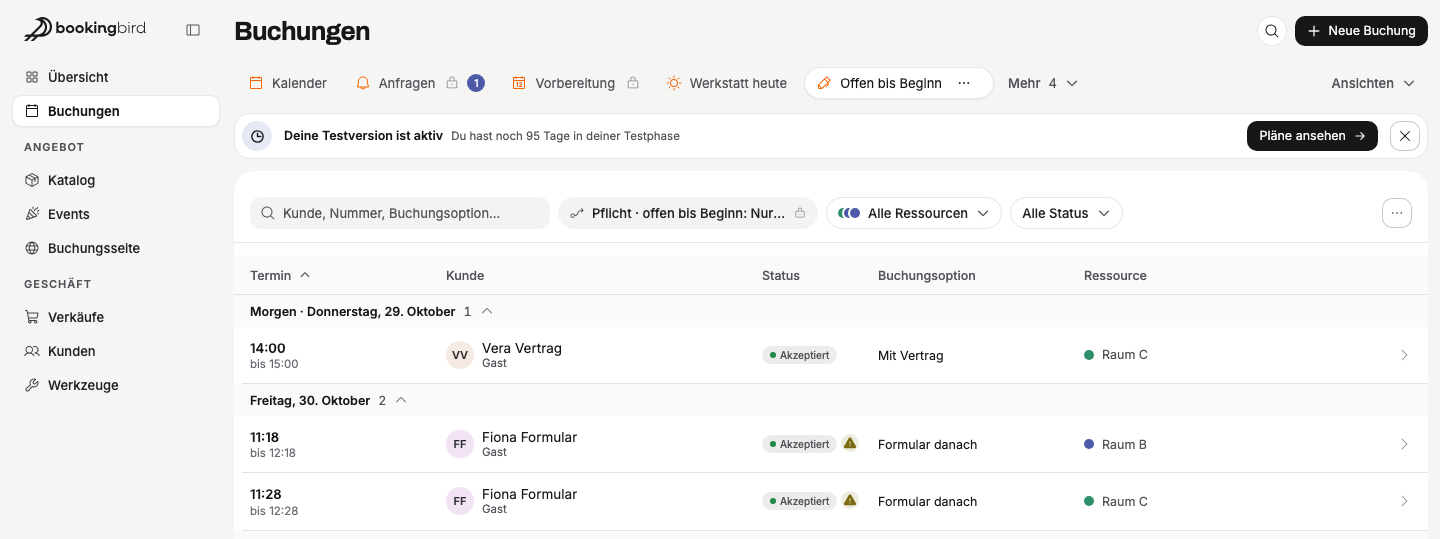The width and height of the screenshot is (1440, 539).
Task: Click the Pflicht · offen bis Beginn filter chip
Action: click(x=688, y=213)
